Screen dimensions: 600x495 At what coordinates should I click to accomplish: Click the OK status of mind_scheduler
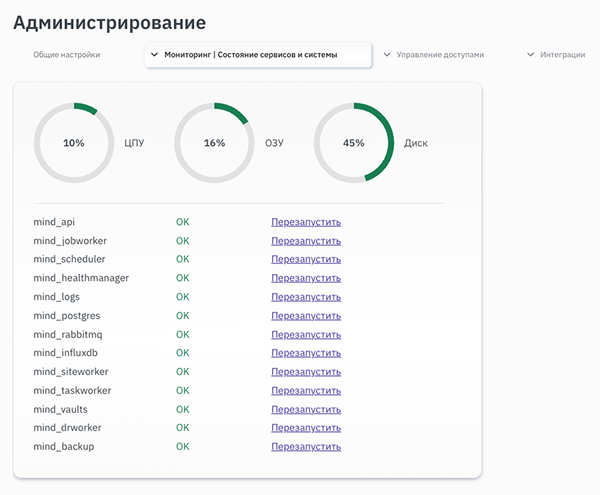click(x=183, y=259)
